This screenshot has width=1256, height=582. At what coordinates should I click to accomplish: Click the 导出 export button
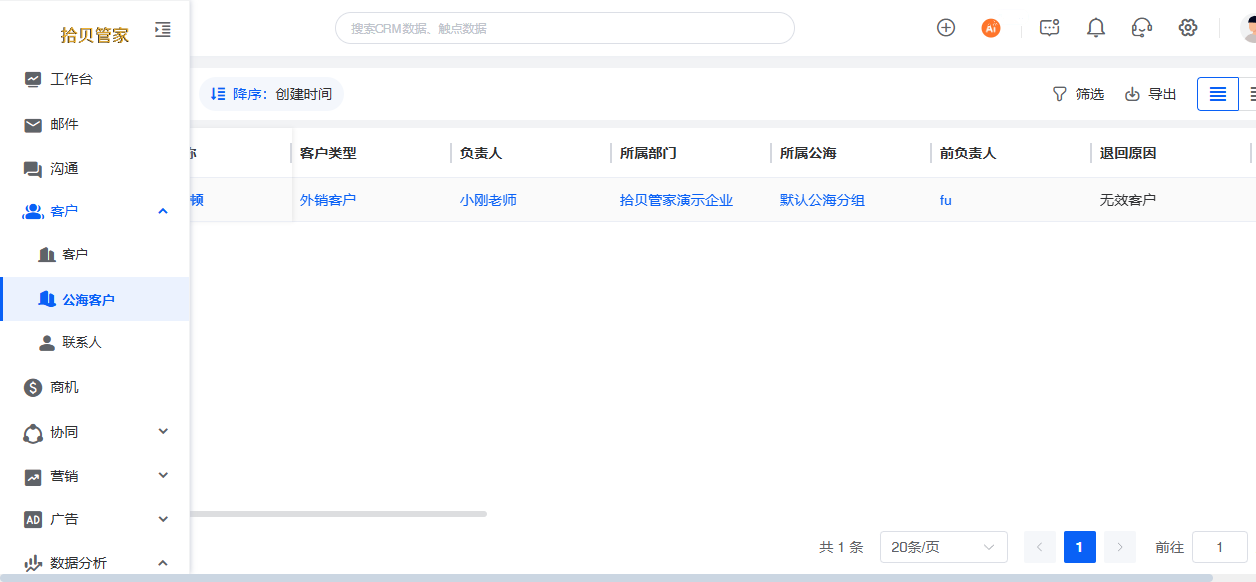click(1151, 94)
